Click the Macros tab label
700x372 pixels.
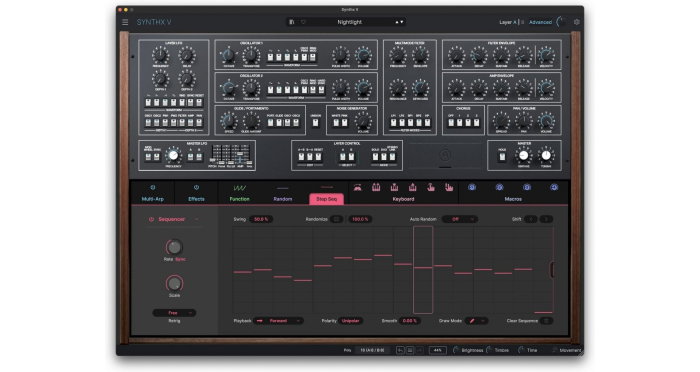point(513,199)
